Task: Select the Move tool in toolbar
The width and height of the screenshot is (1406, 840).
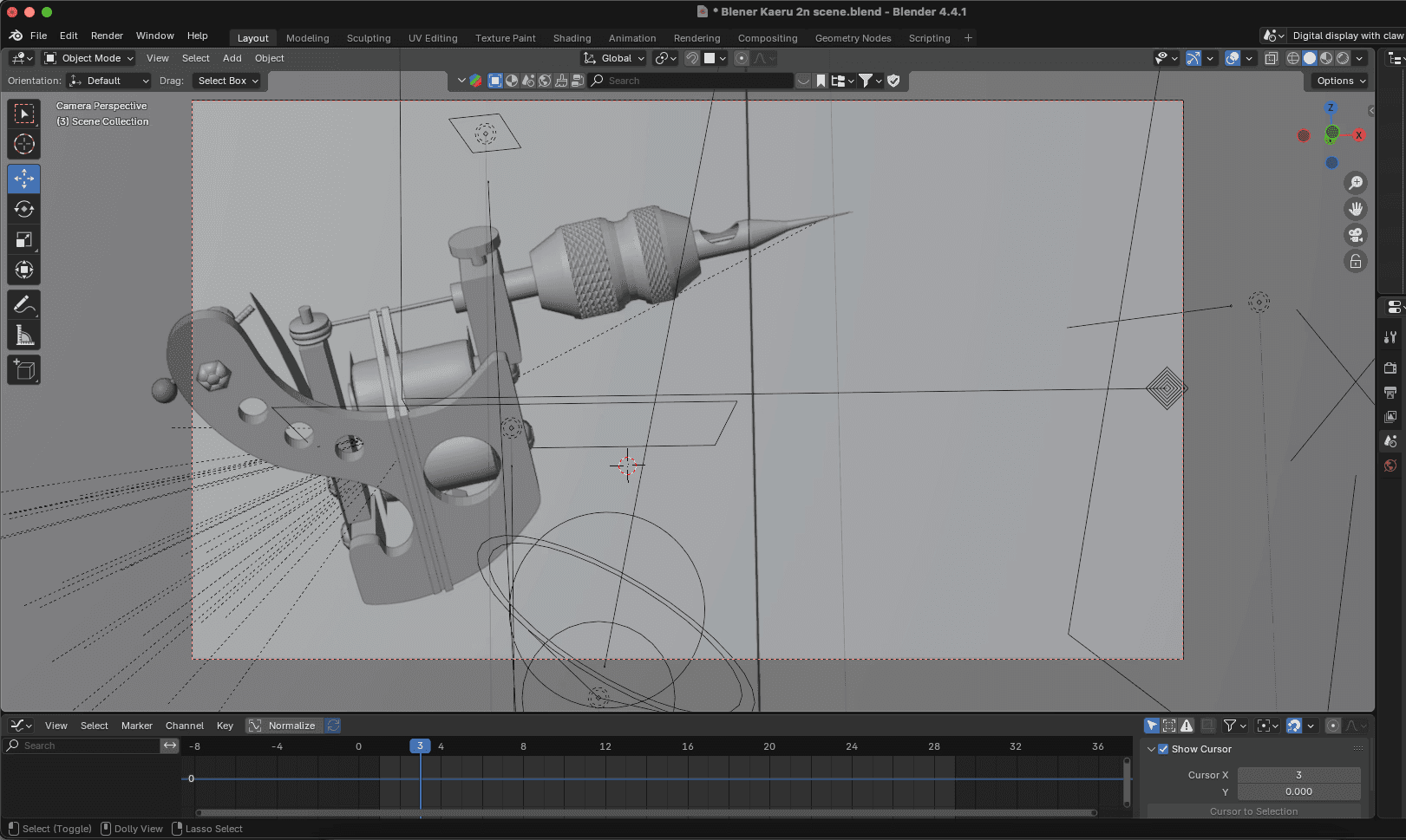Action: coord(24,179)
